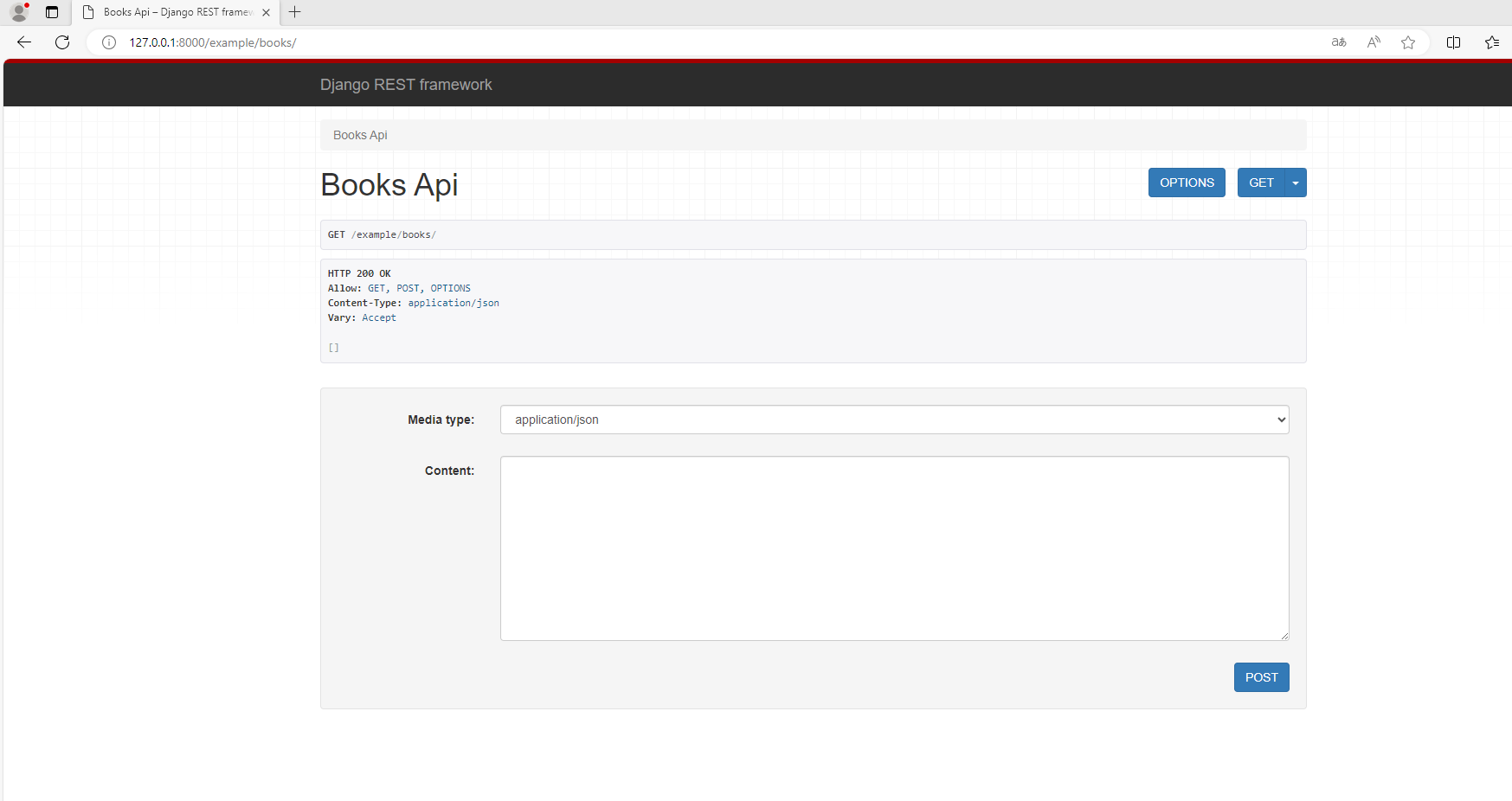Viewport: 1512px width, 801px height.
Task: Close the Books Api tab
Action: (x=266, y=12)
